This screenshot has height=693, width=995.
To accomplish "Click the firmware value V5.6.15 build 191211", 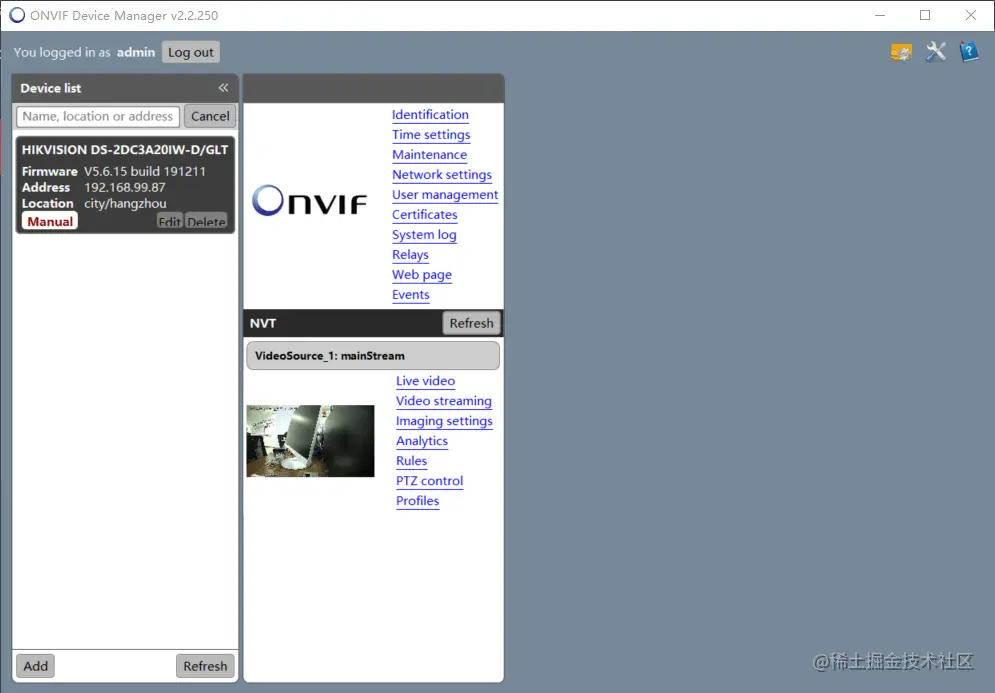I will 145,171.
